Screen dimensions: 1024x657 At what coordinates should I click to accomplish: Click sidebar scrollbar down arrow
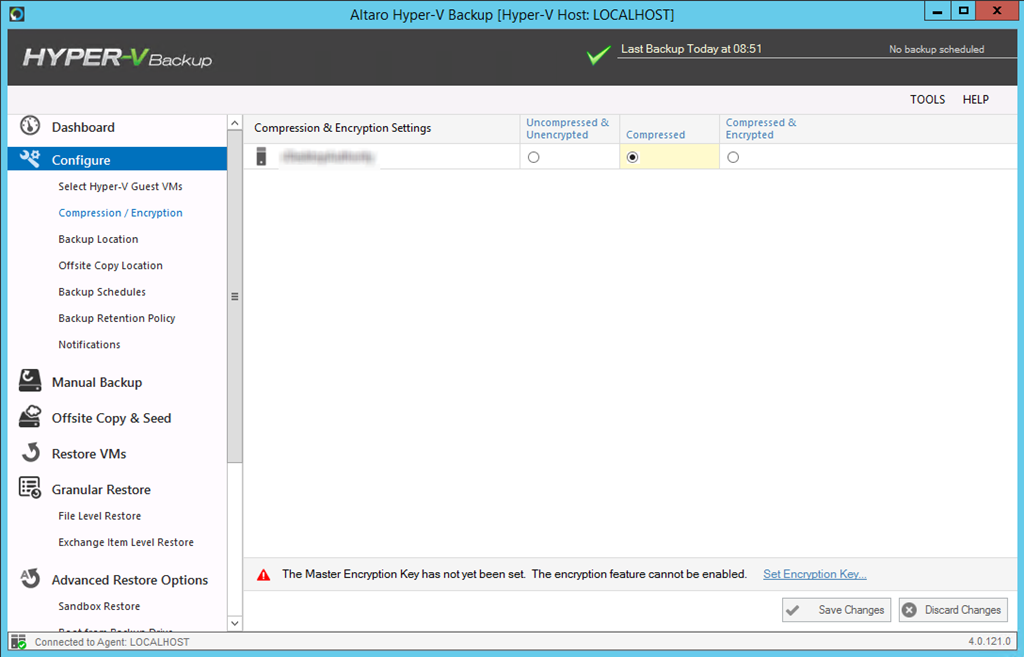coord(234,623)
